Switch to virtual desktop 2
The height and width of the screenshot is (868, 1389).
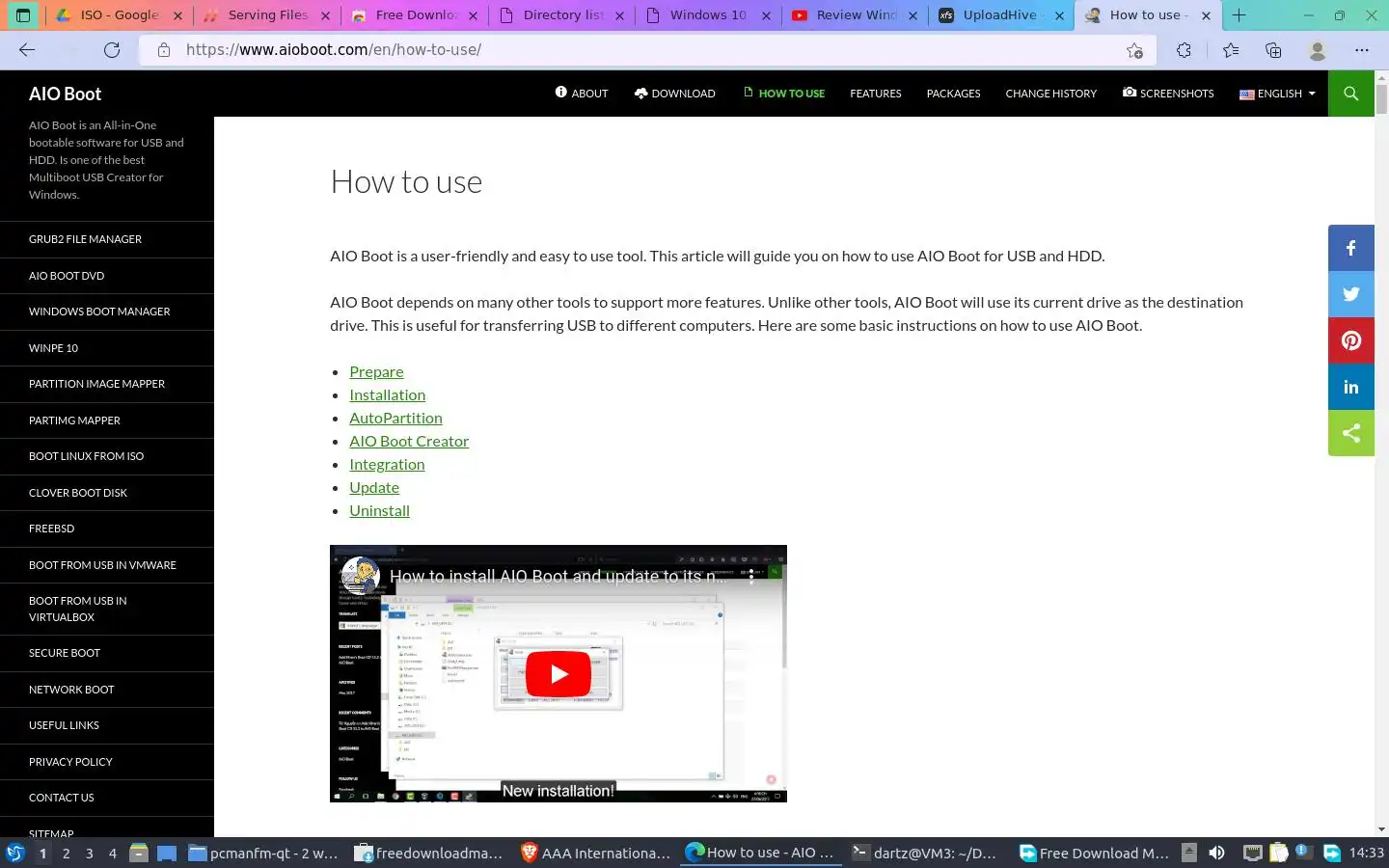click(66, 853)
